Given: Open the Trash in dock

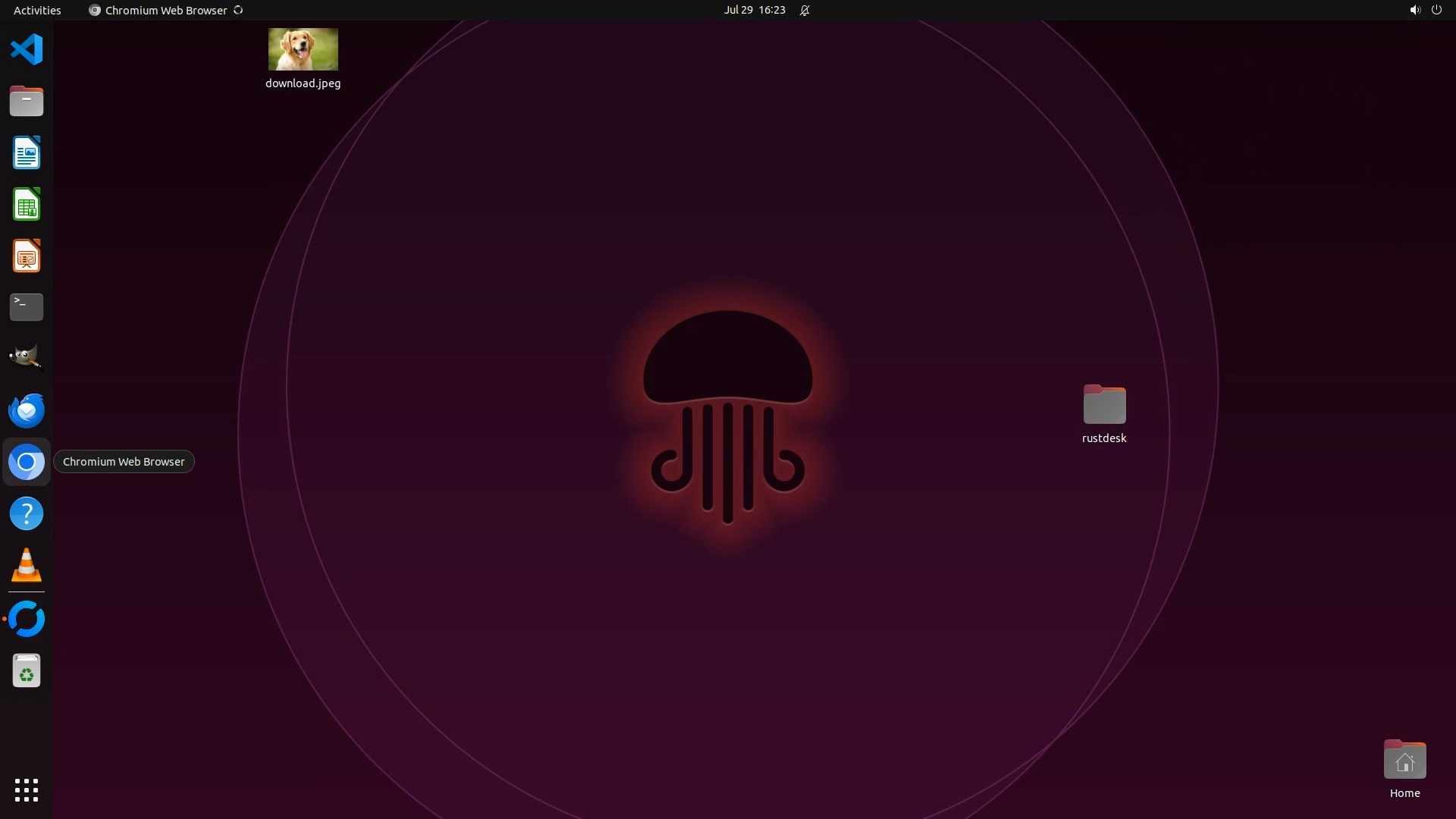Looking at the screenshot, I should pos(27,671).
